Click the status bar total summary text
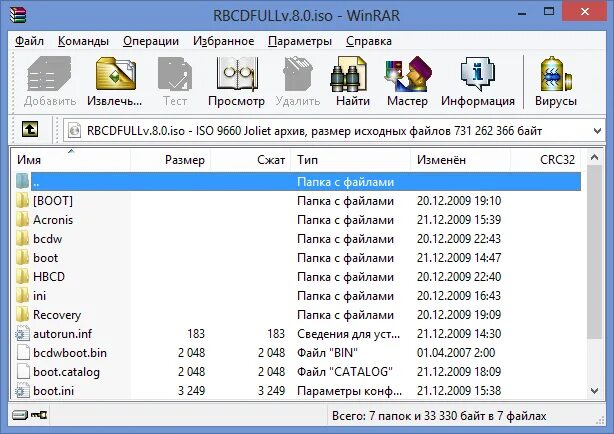 (x=439, y=416)
